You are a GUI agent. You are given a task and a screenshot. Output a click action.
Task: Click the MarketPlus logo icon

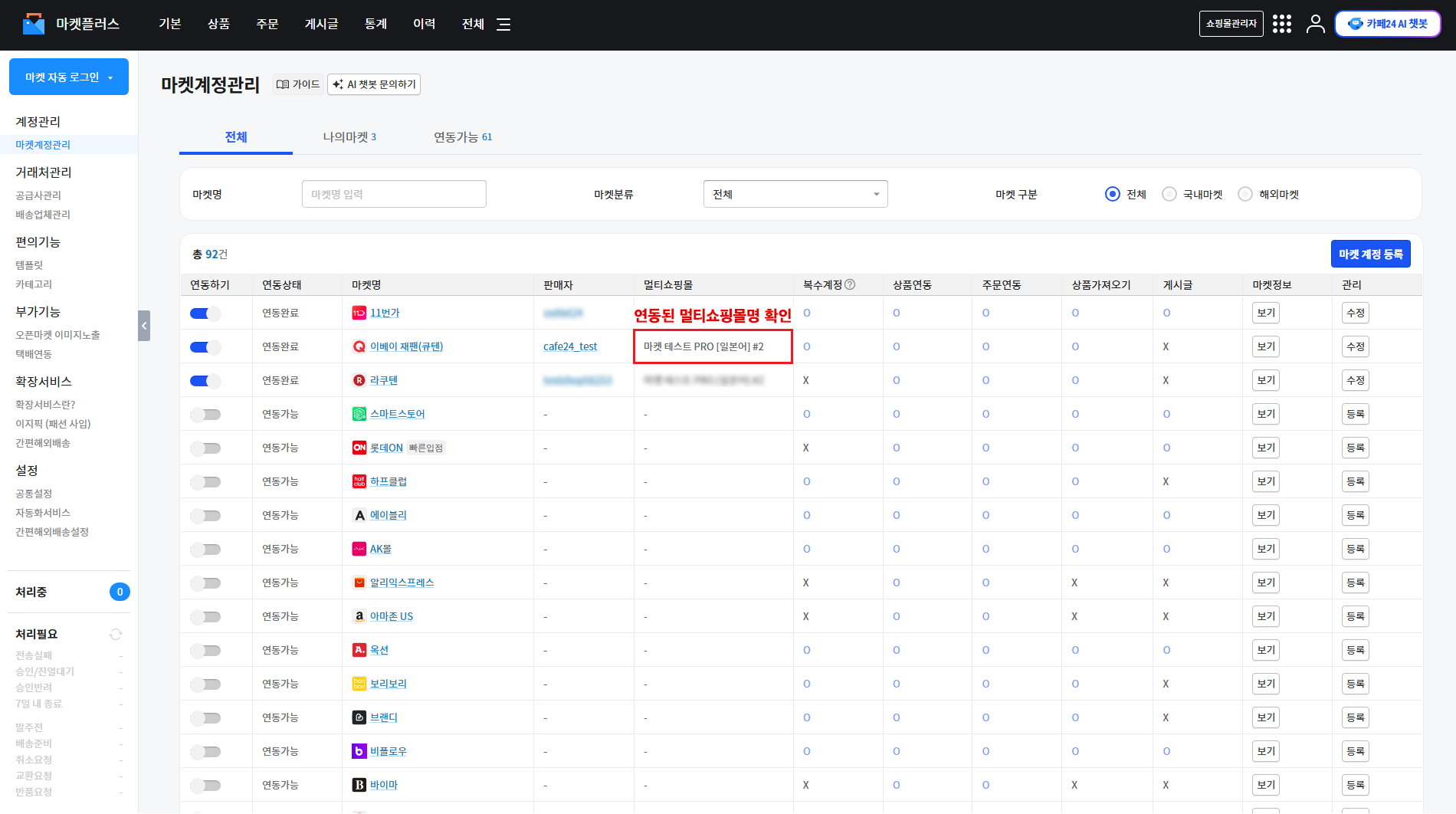tap(34, 24)
